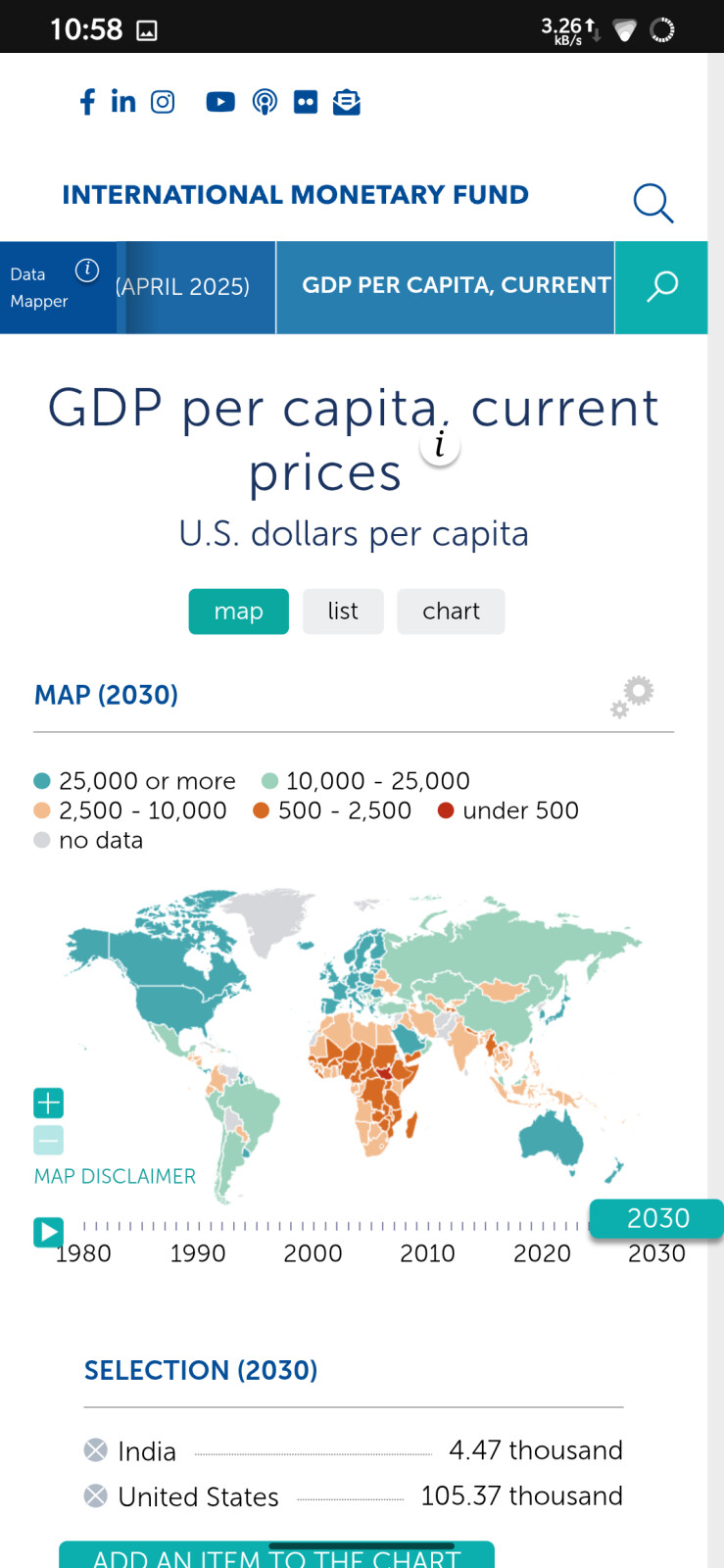Open IMF Instagram icon
This screenshot has height=1568, width=724.
click(x=163, y=102)
